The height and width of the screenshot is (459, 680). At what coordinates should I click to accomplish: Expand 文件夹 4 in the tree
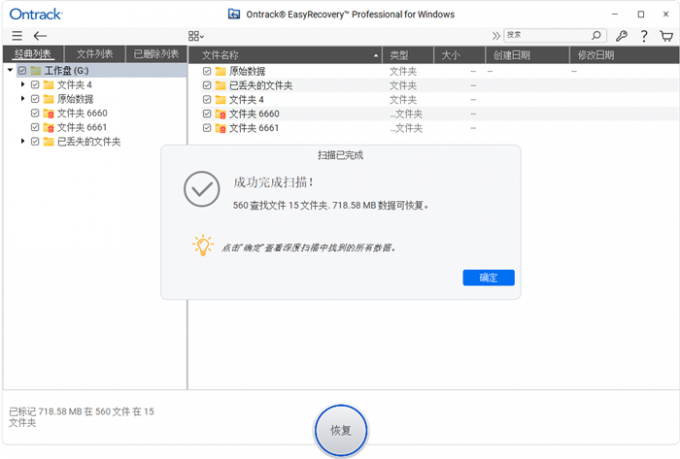click(23, 85)
